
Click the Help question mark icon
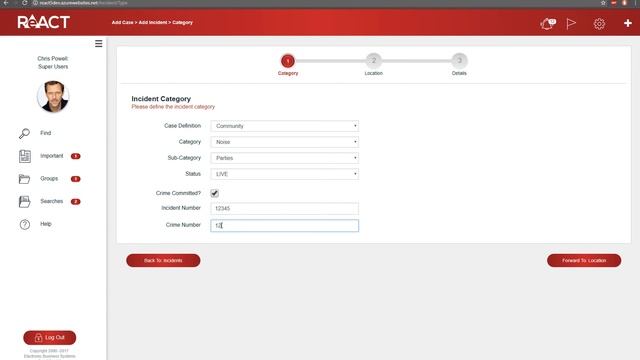click(25, 224)
